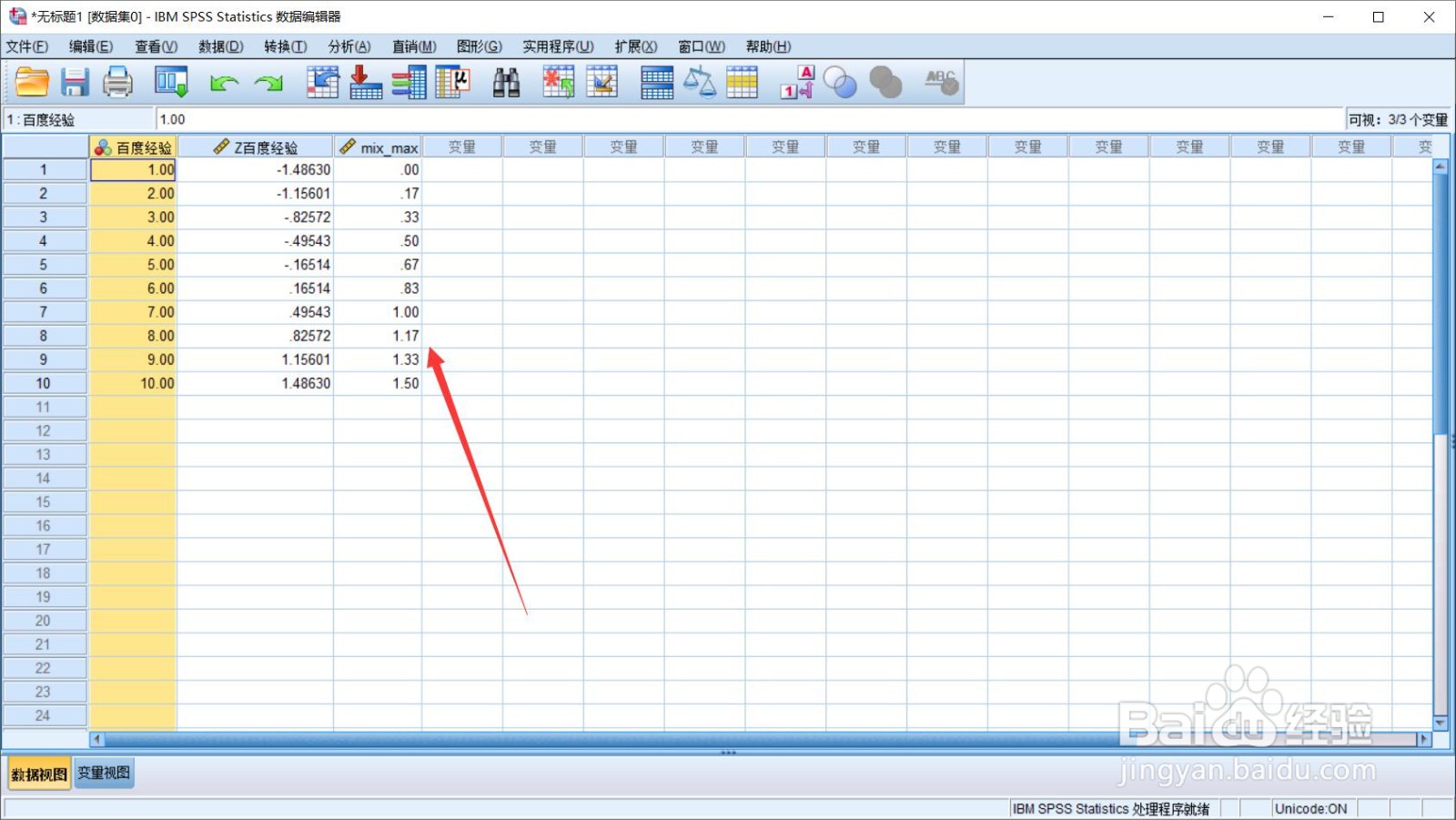The height and width of the screenshot is (820, 1456).
Task: Open Find with binoculars icon
Action: [x=506, y=83]
